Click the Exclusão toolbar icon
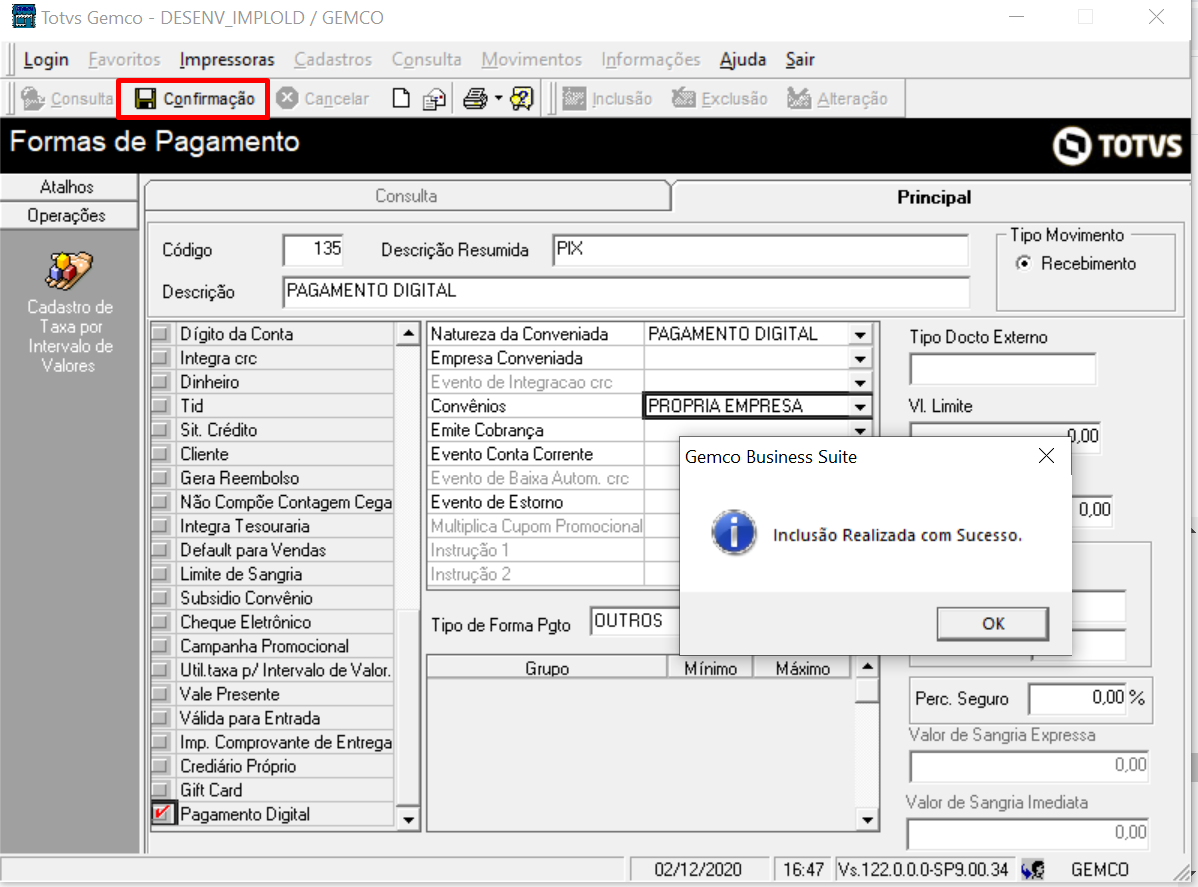 683,99
